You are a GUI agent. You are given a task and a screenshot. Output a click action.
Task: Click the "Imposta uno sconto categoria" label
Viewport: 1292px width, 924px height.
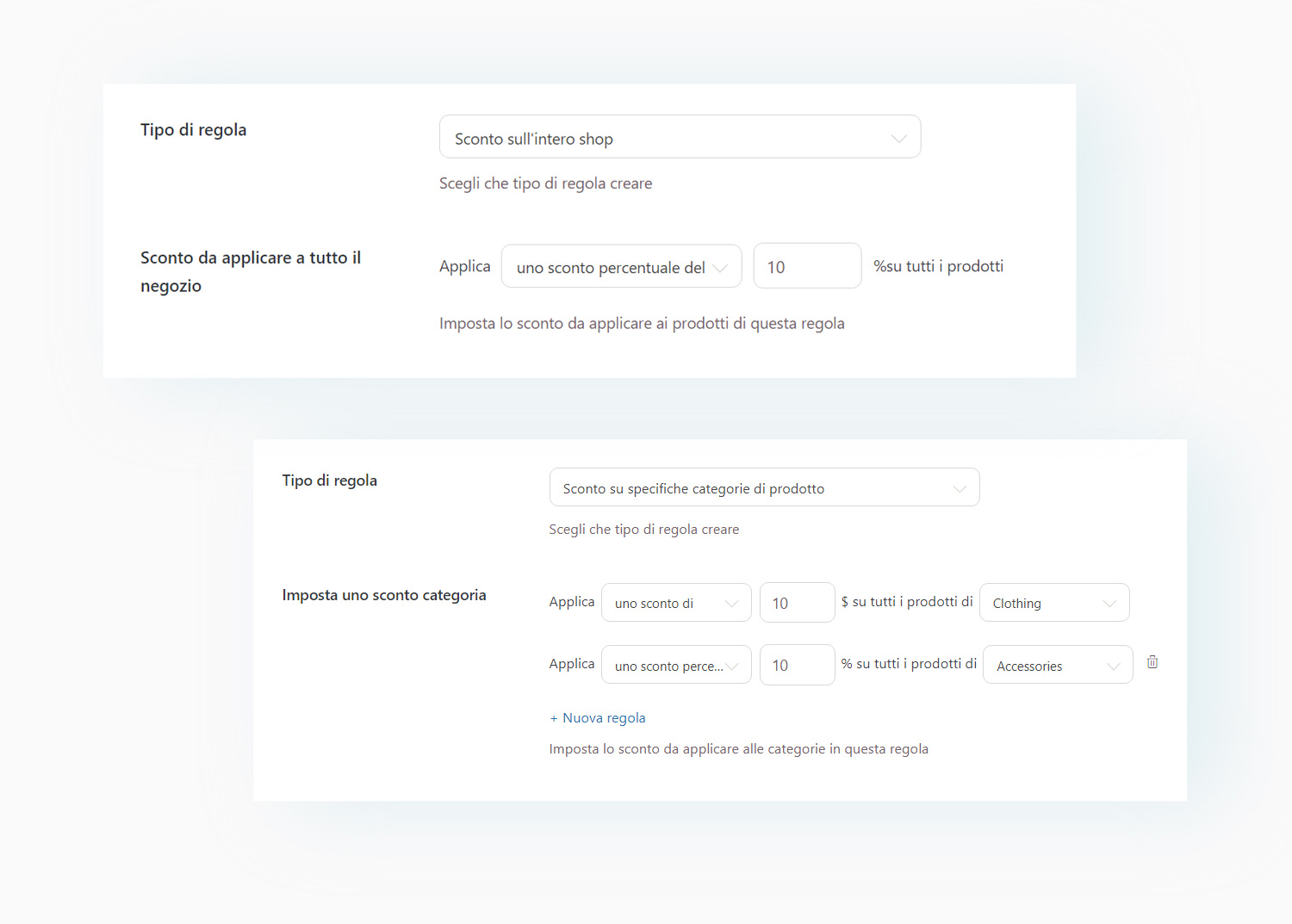click(x=384, y=595)
